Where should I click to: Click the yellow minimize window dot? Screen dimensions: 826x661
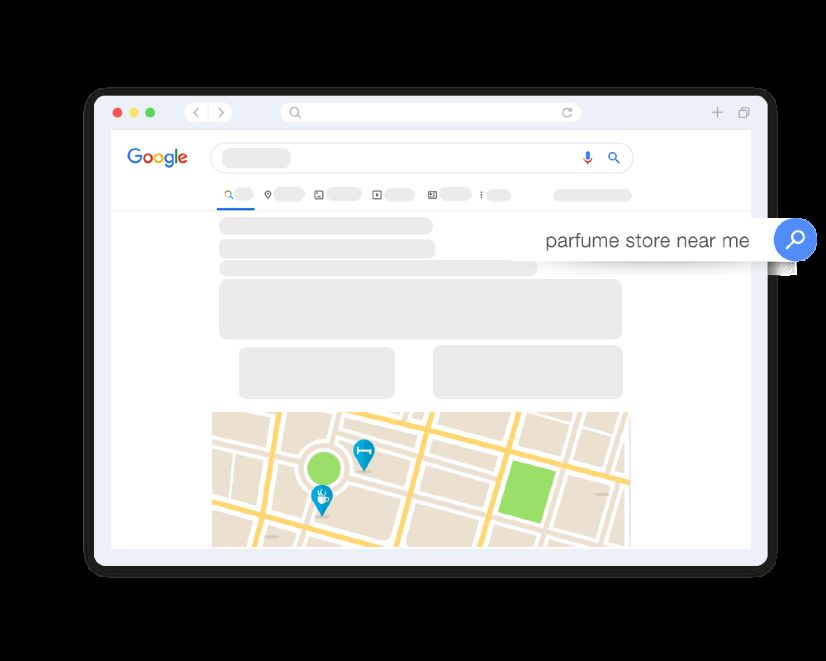[134, 112]
